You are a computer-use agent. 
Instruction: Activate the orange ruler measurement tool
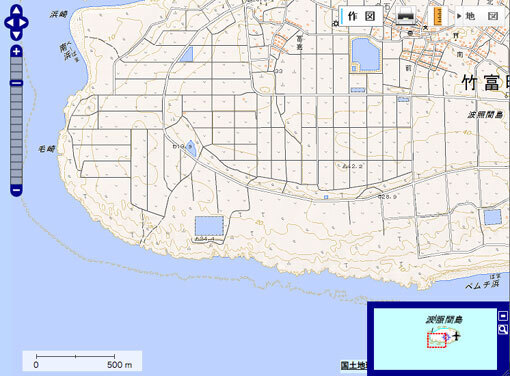click(x=439, y=16)
